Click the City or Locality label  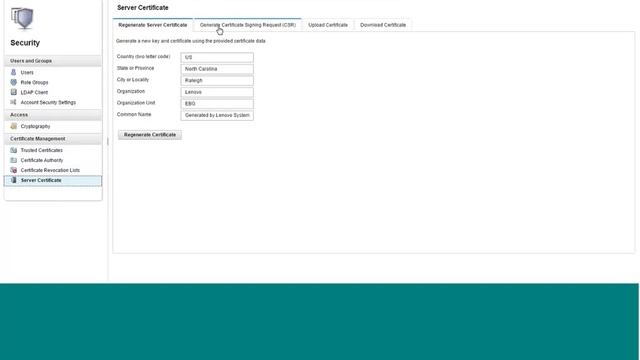click(133, 80)
